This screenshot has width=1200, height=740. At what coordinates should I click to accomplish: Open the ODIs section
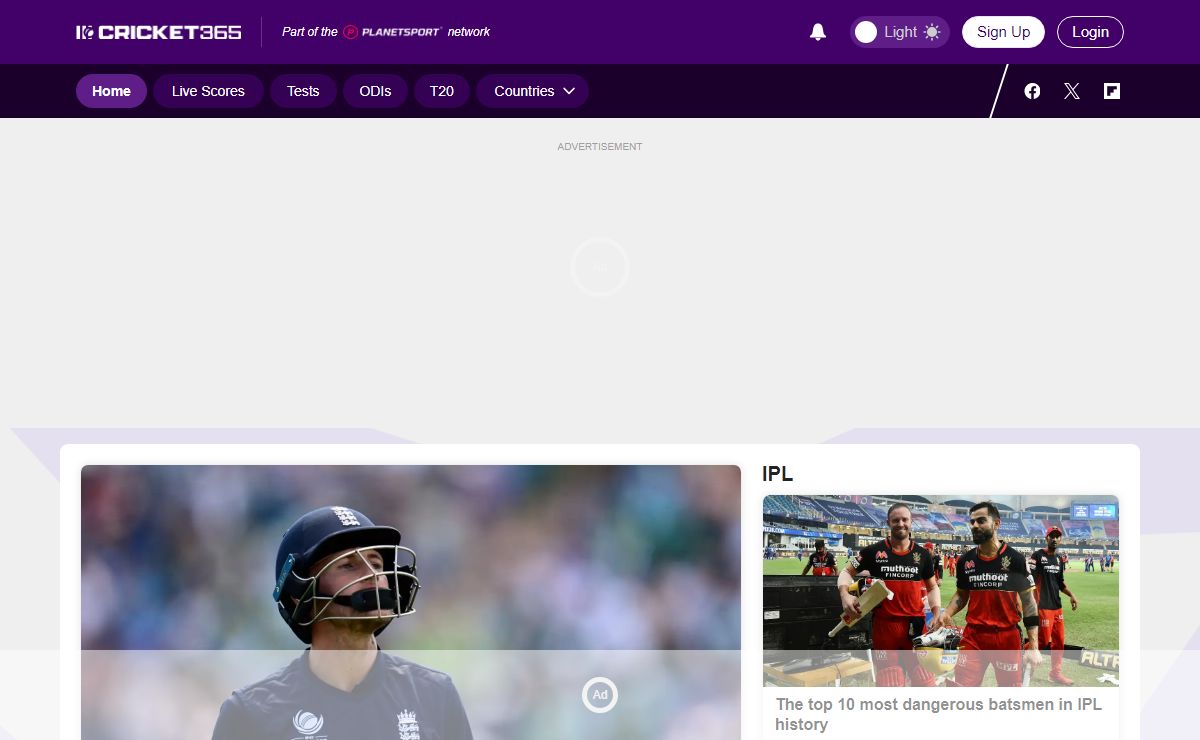(375, 91)
